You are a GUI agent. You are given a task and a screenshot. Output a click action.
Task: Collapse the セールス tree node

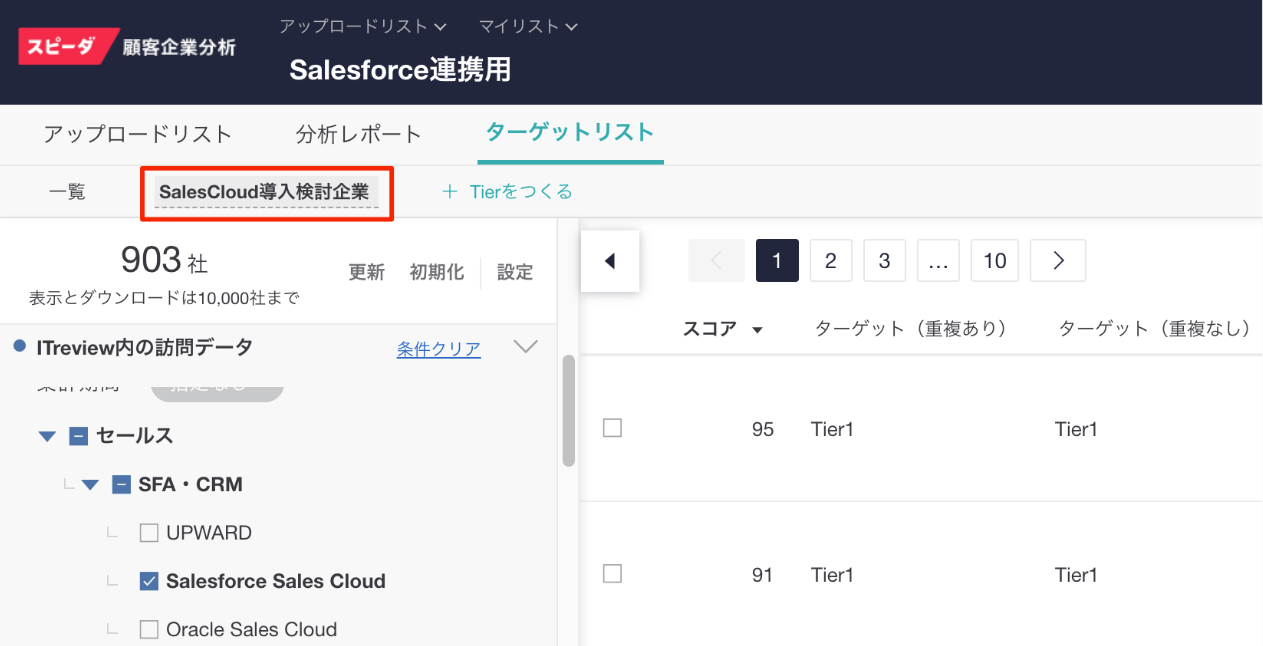(47, 436)
